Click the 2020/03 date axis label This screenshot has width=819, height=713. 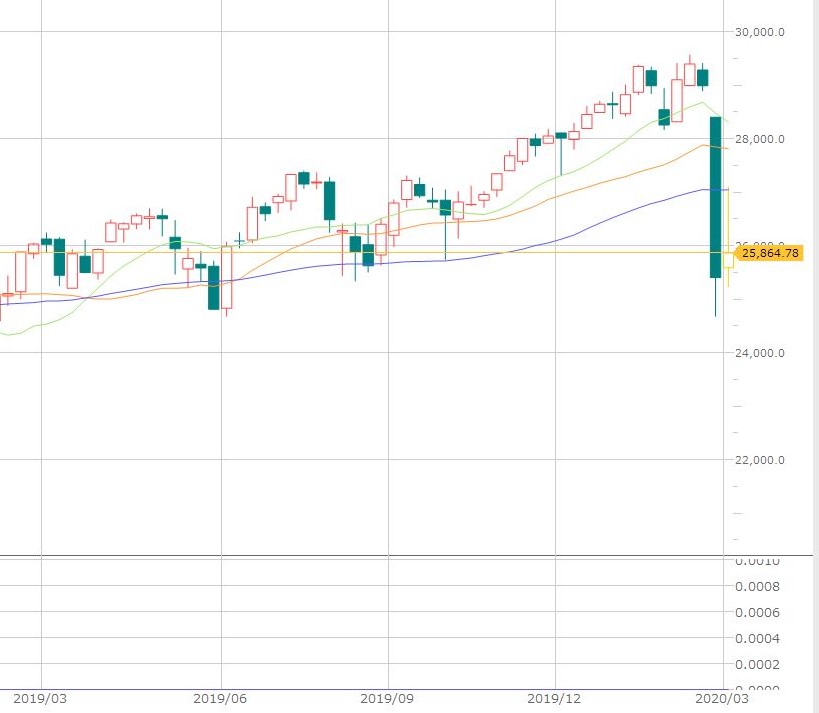722,698
